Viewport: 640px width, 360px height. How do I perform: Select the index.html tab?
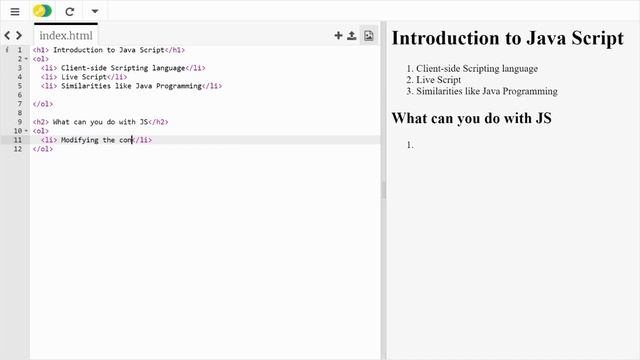pyautogui.click(x=66, y=36)
